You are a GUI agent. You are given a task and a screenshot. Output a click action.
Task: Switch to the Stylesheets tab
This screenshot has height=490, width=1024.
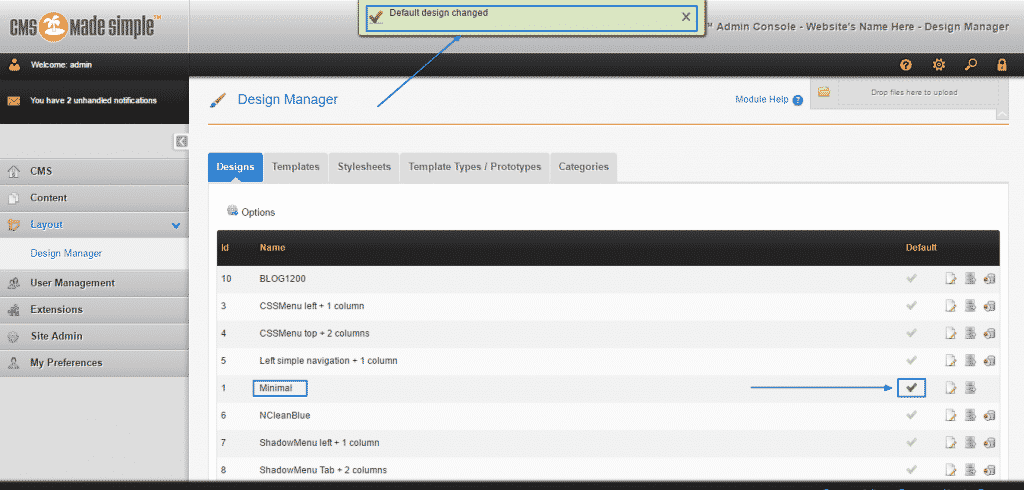point(364,167)
